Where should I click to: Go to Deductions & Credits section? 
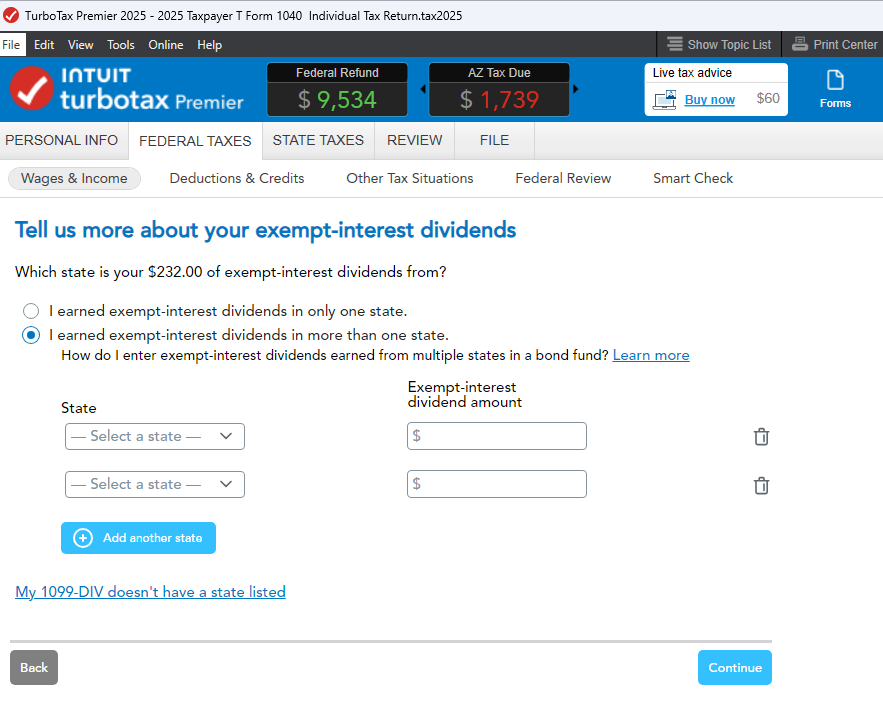point(237,179)
